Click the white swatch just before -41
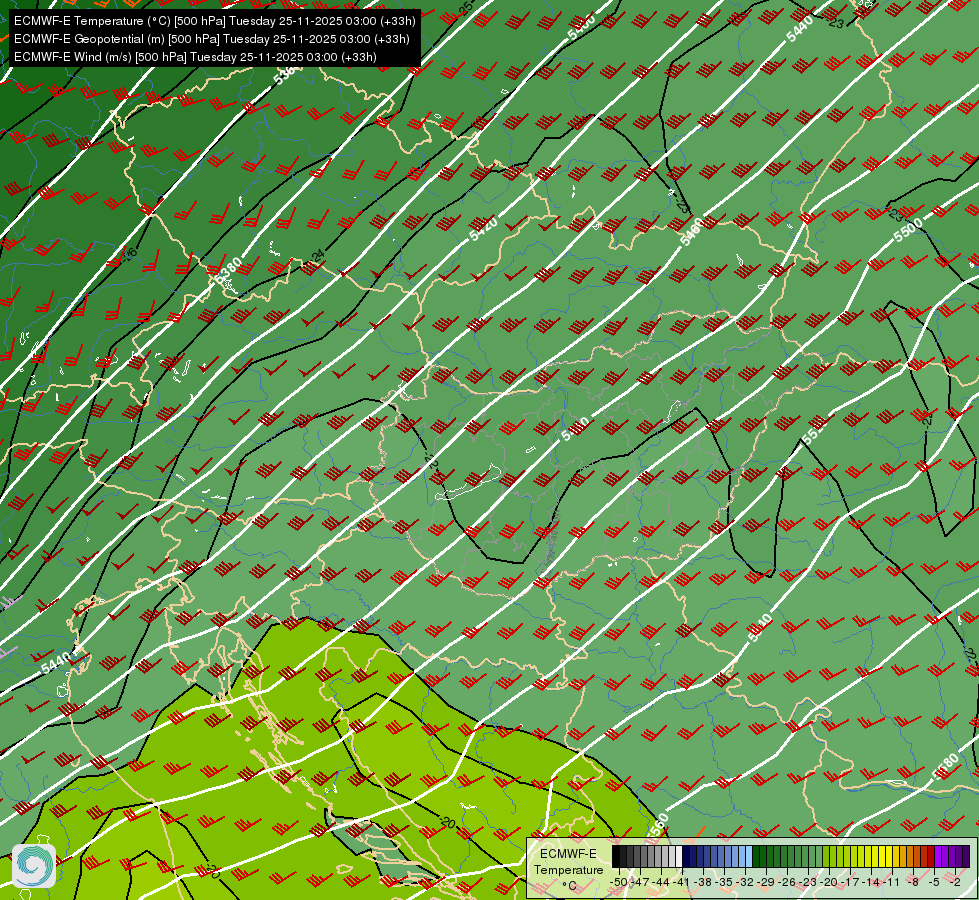979x900 pixels. (679, 856)
